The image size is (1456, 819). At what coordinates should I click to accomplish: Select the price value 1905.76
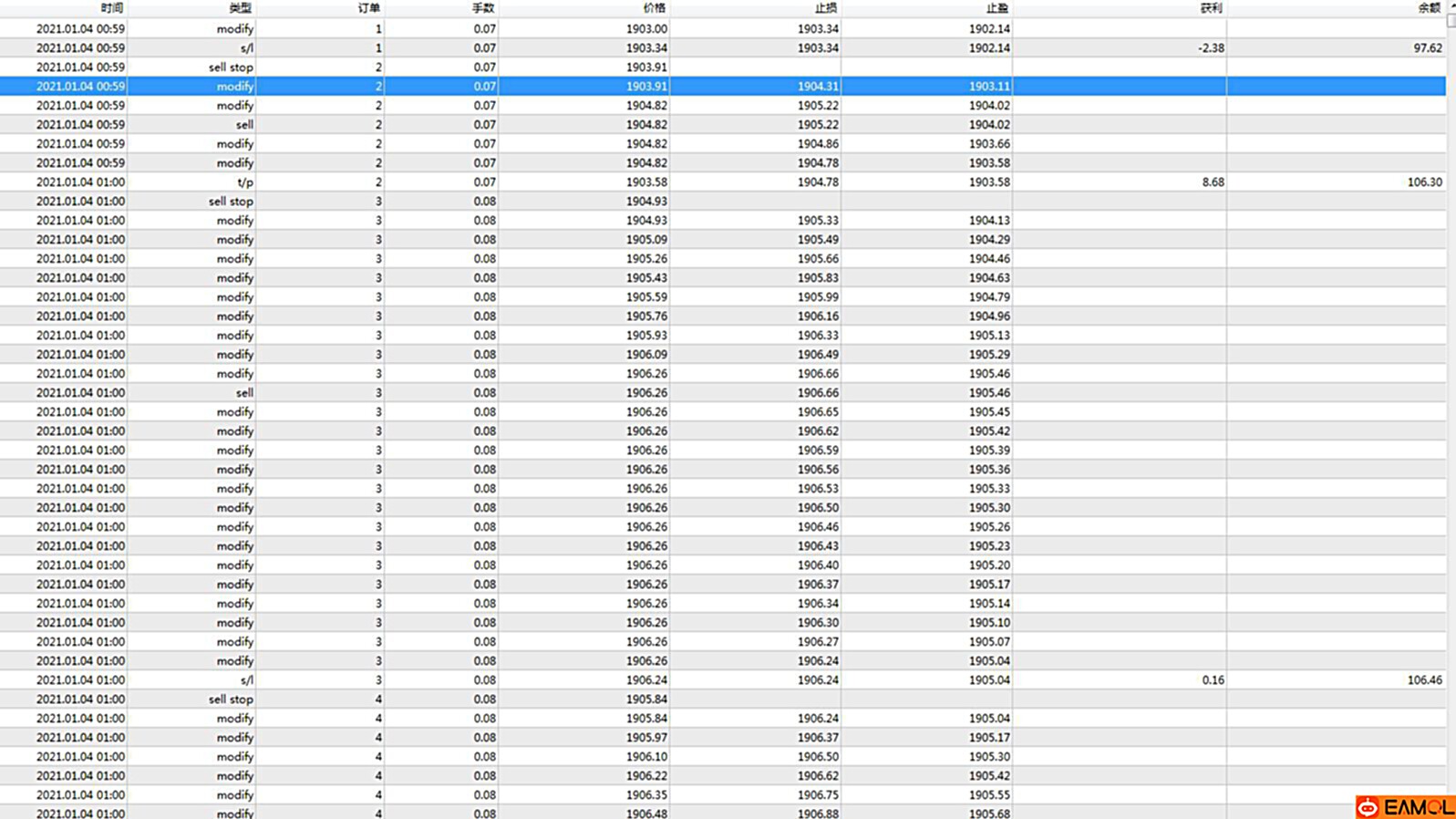tap(646, 316)
